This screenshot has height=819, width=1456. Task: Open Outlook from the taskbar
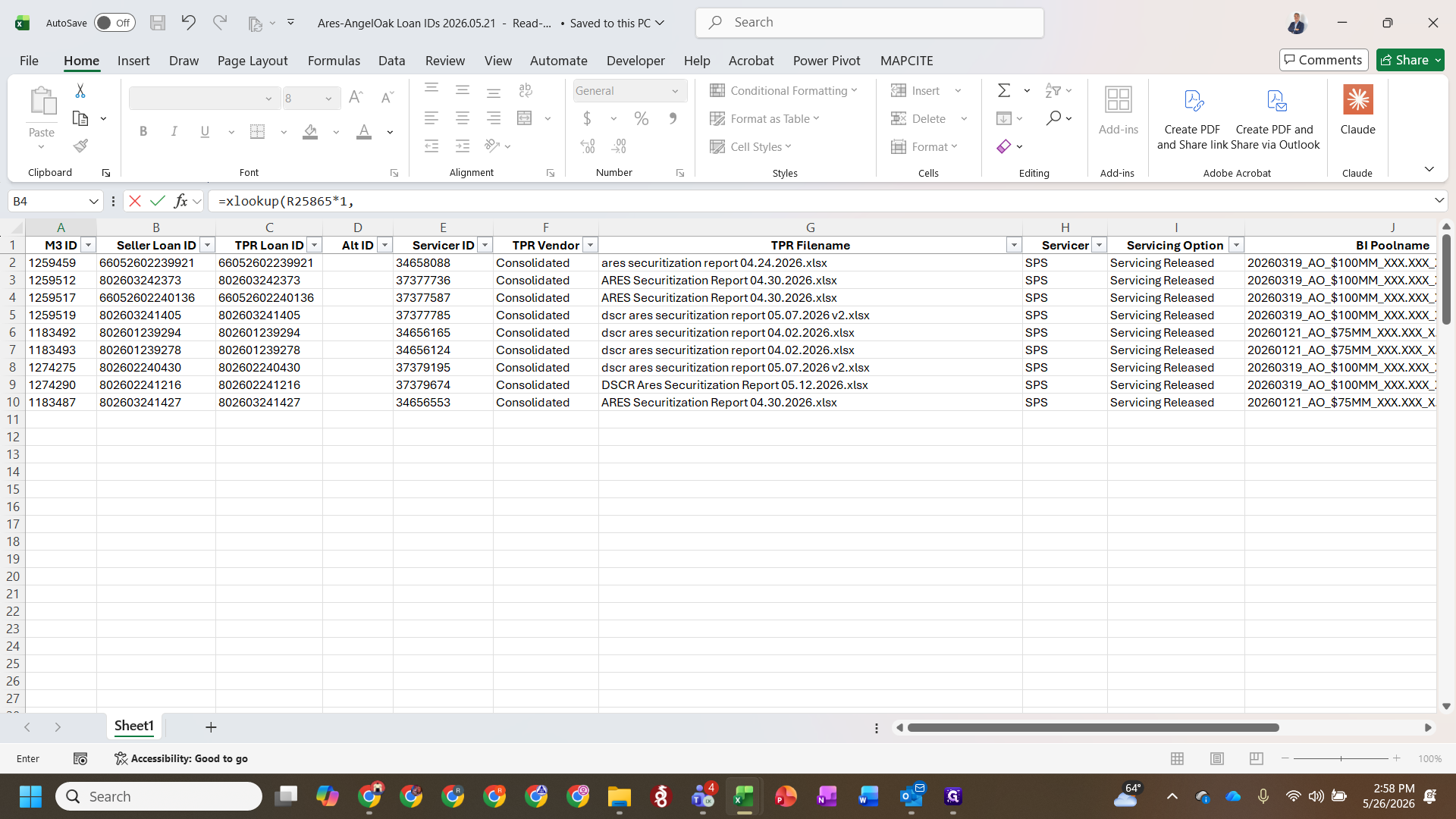[x=911, y=796]
